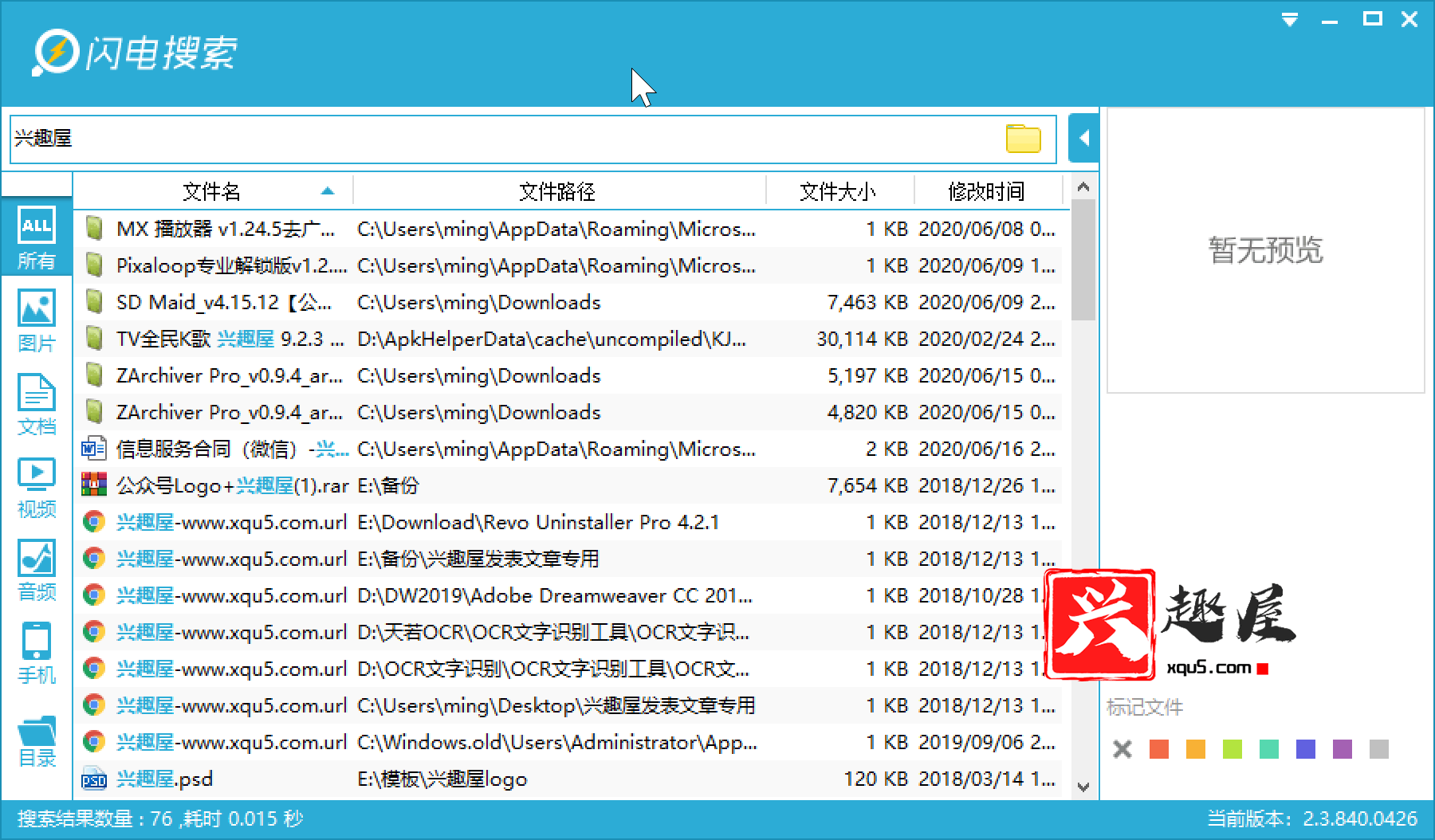The width and height of the screenshot is (1435, 840).
Task: Click PSD icon of 兴趣屋.psd row
Action: point(94,779)
